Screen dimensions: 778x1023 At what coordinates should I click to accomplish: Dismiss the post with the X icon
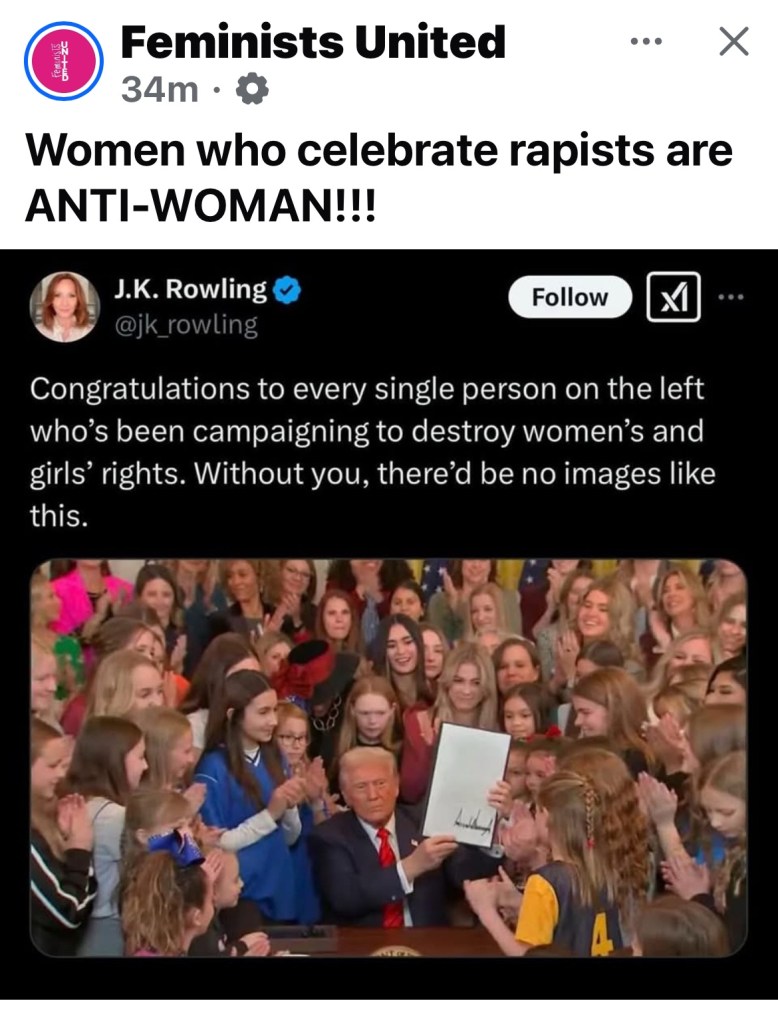(x=734, y=42)
